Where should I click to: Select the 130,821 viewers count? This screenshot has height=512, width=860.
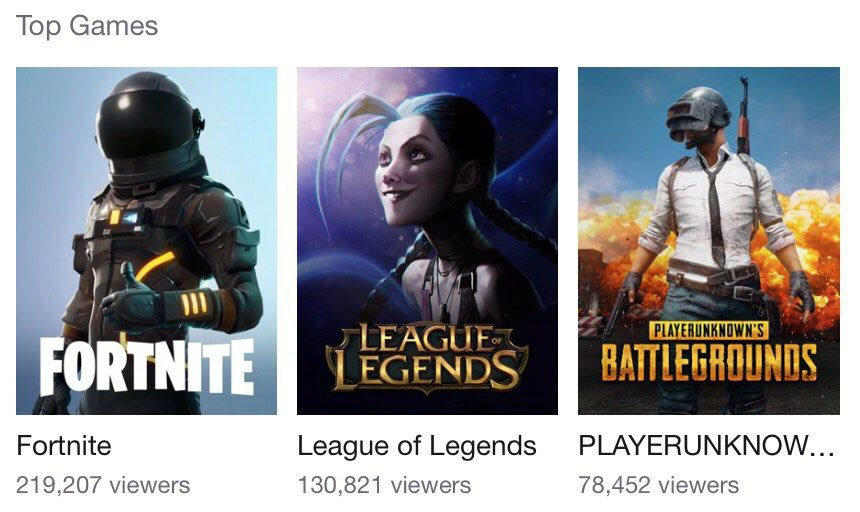(384, 485)
